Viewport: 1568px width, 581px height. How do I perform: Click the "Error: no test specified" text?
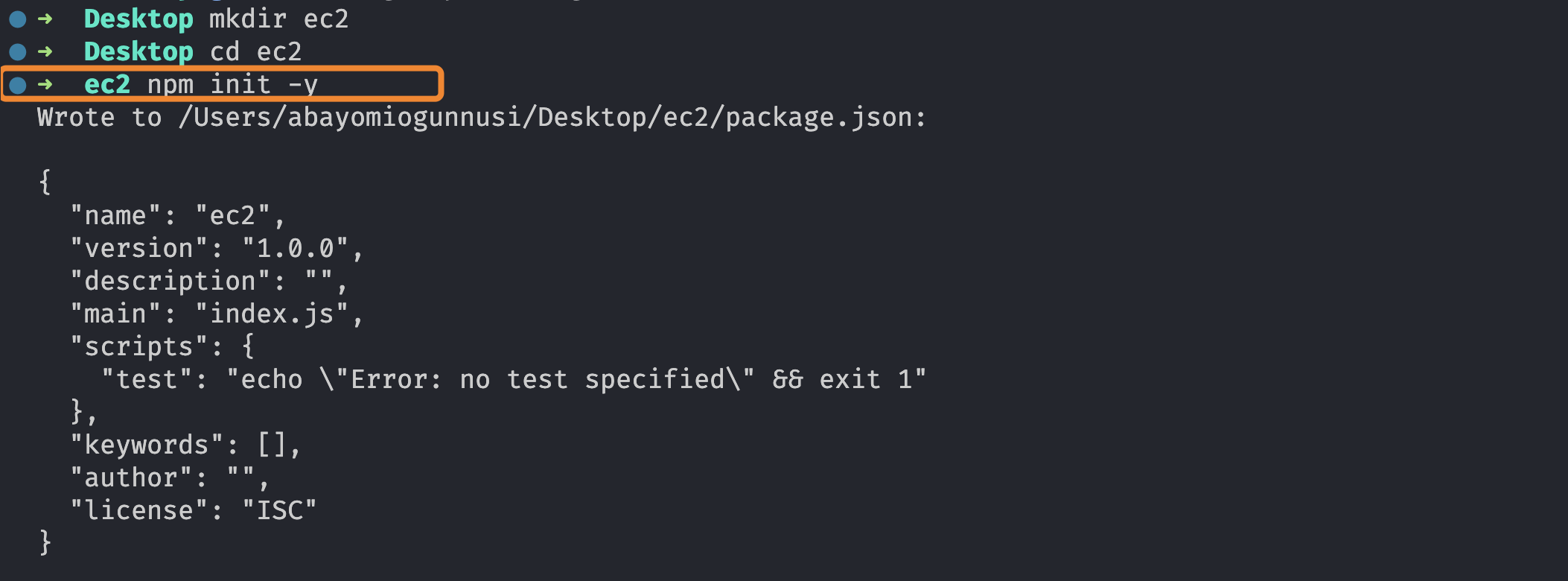538,380
